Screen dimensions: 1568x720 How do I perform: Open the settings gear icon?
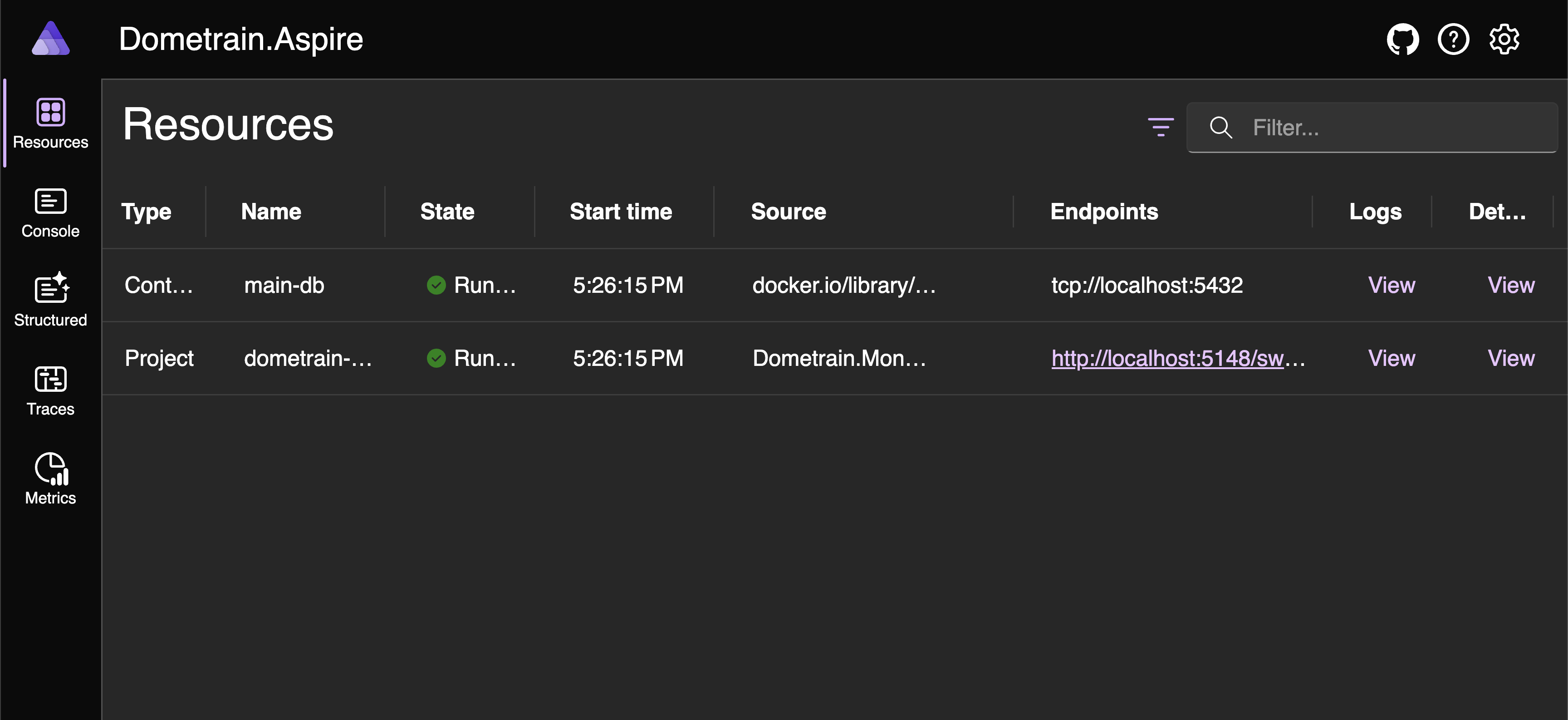[1504, 39]
